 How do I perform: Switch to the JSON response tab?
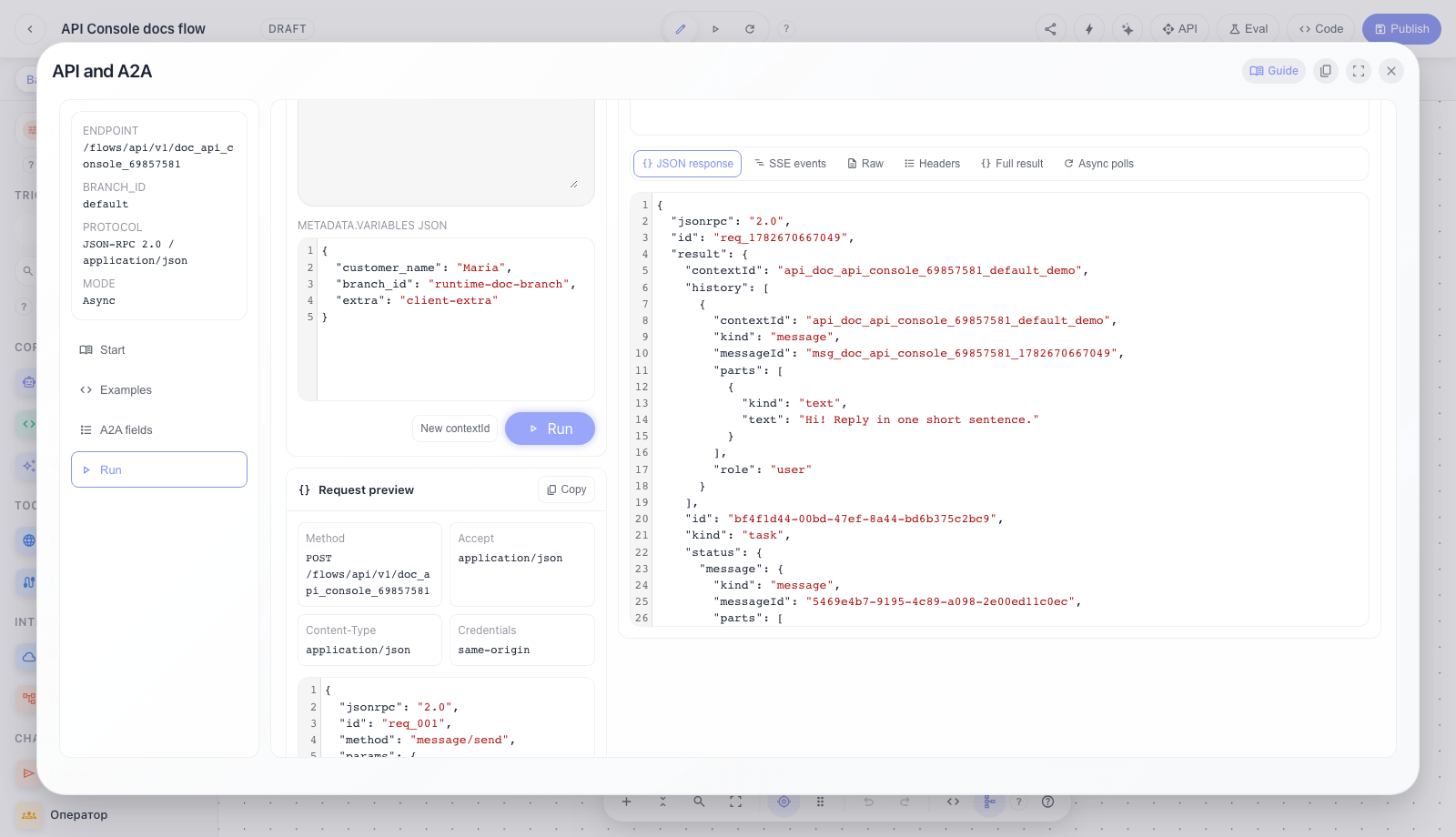pyautogui.click(x=687, y=164)
